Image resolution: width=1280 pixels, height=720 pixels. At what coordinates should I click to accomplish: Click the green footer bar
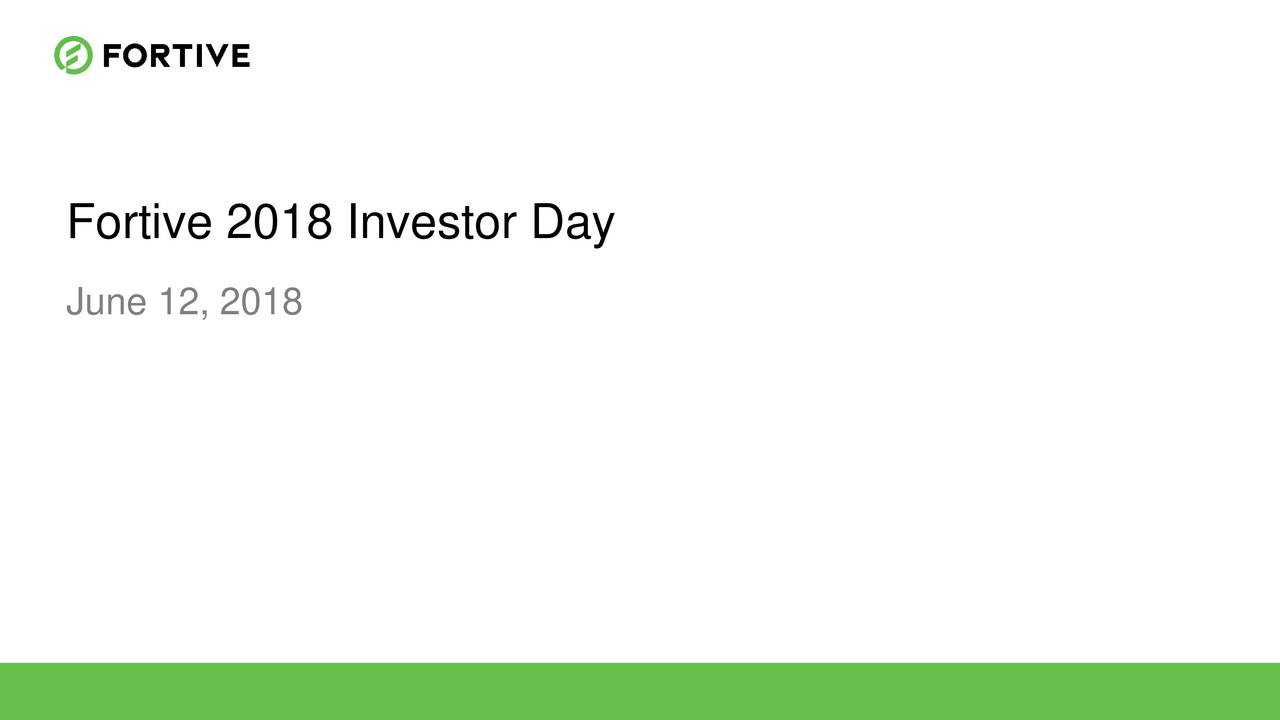640,691
